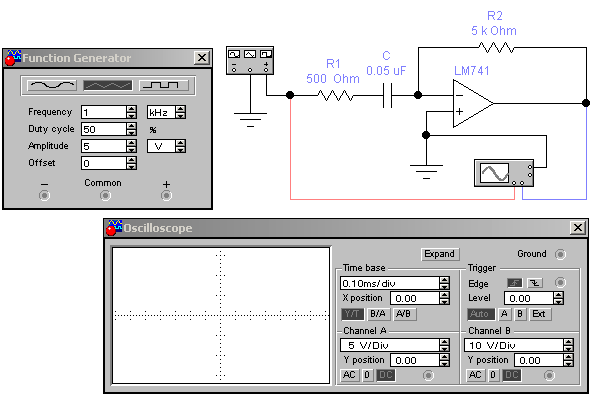Screen dimensions: 597x401
Task: Set Channel A coupling to AC
Action: coord(349,375)
